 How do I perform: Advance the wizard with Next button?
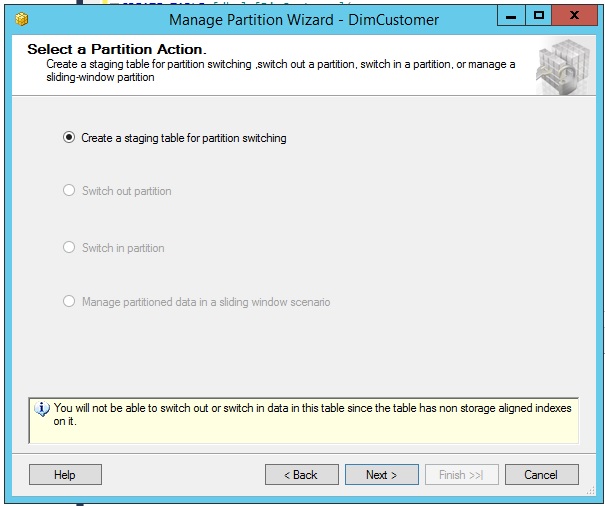point(382,474)
